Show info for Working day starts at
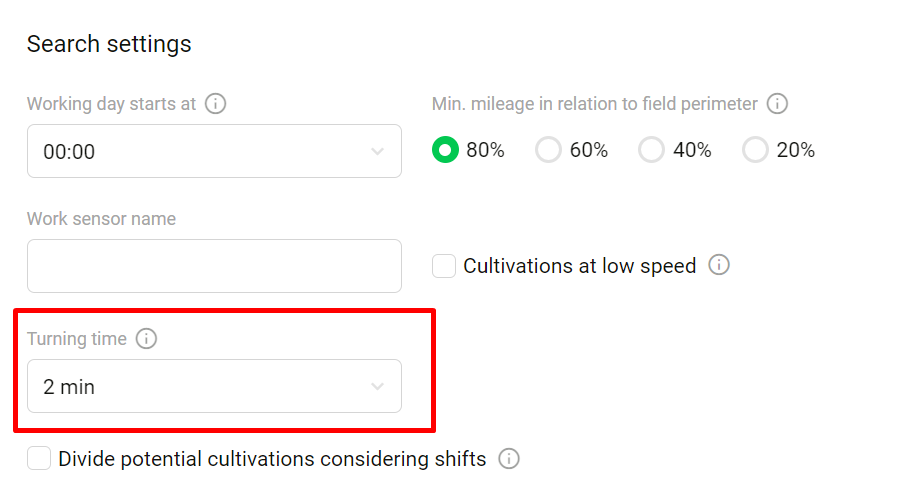 (215, 104)
